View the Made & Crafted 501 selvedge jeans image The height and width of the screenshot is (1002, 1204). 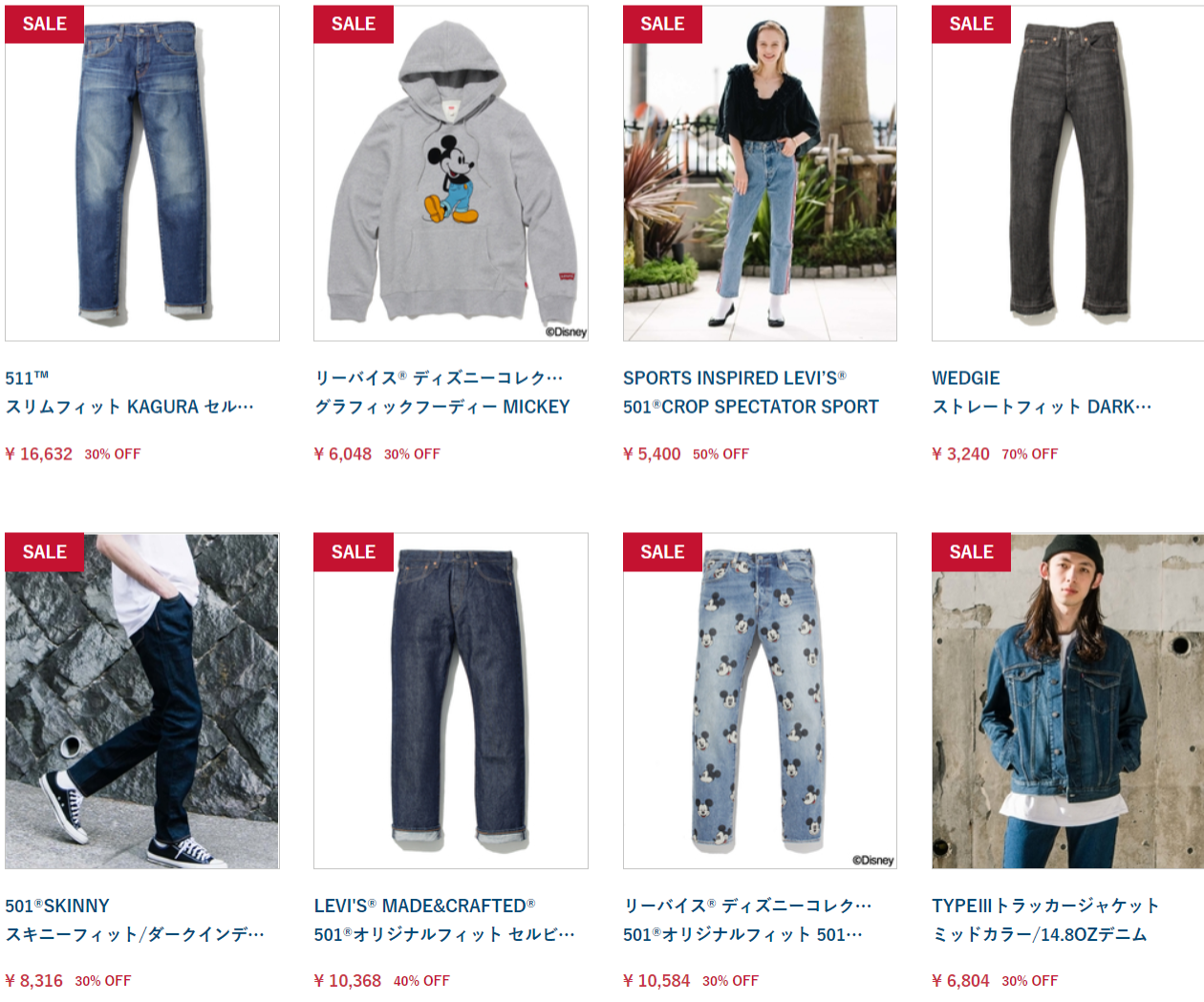pos(451,701)
